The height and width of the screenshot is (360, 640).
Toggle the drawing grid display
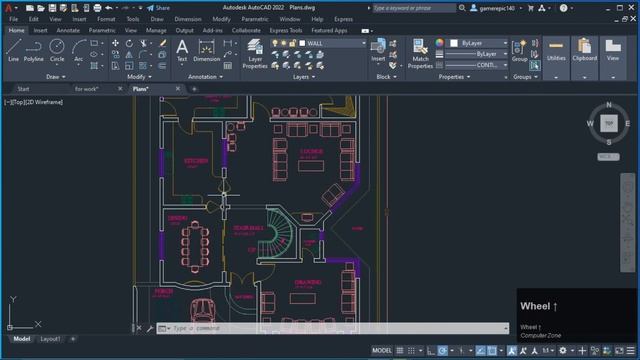coord(400,350)
